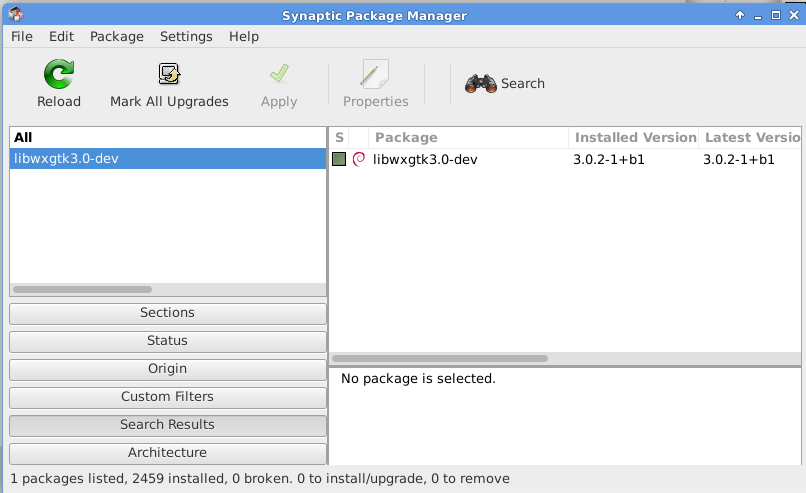Click the Synaptic app icon in the title bar
The height and width of the screenshot is (493, 806).
tap(16, 15)
